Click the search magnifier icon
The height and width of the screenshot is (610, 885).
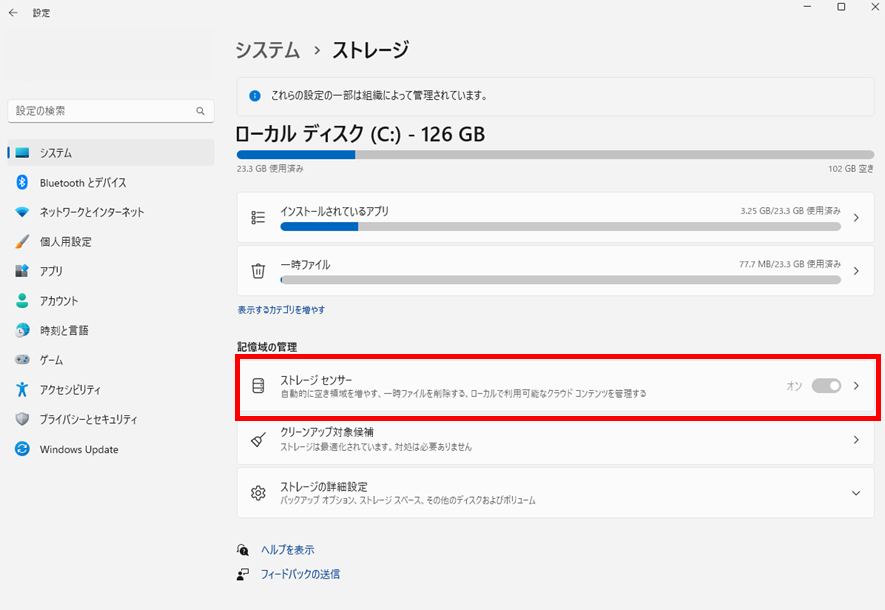point(200,111)
